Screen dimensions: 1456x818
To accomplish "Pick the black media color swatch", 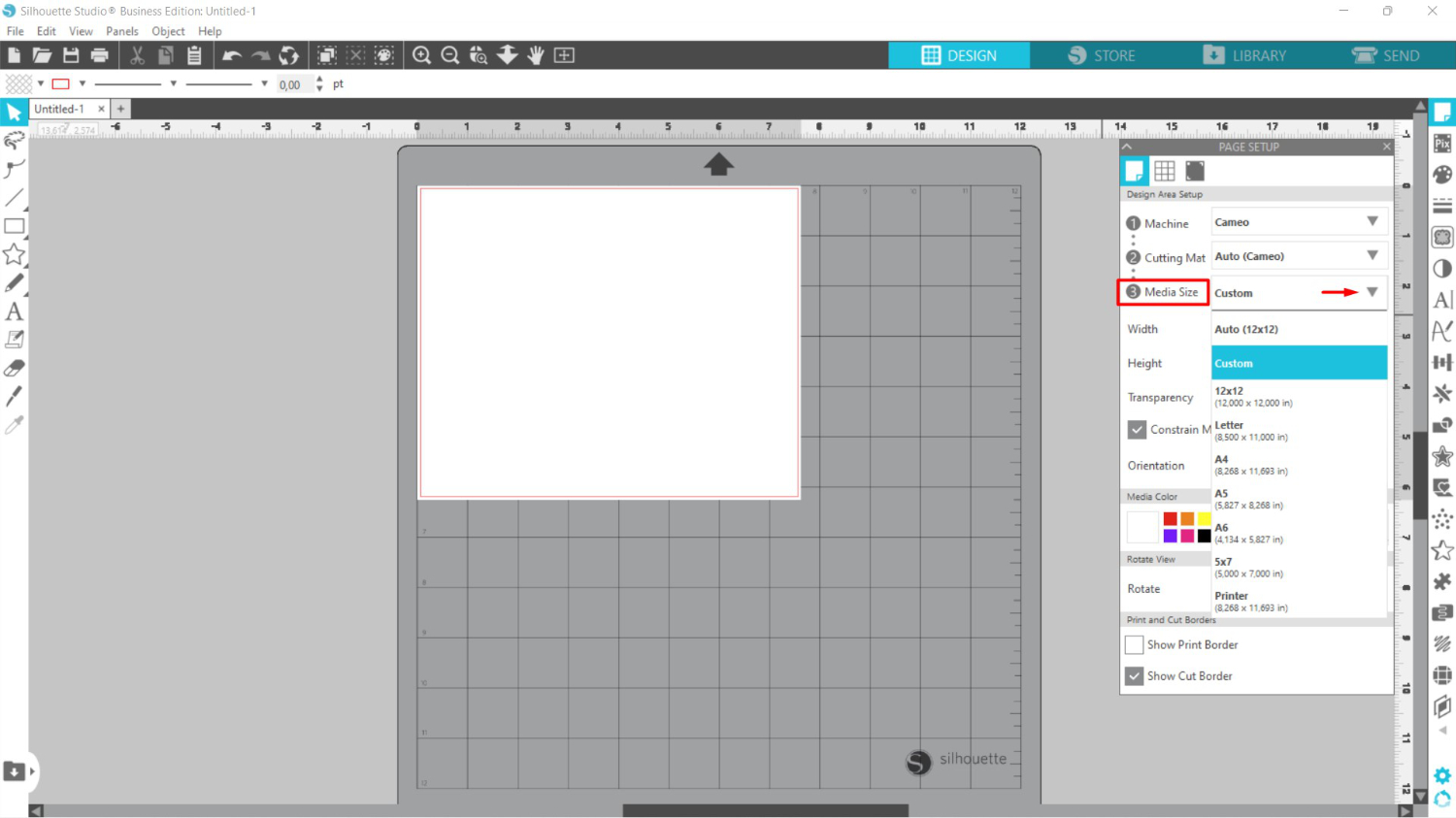I will point(1204,536).
